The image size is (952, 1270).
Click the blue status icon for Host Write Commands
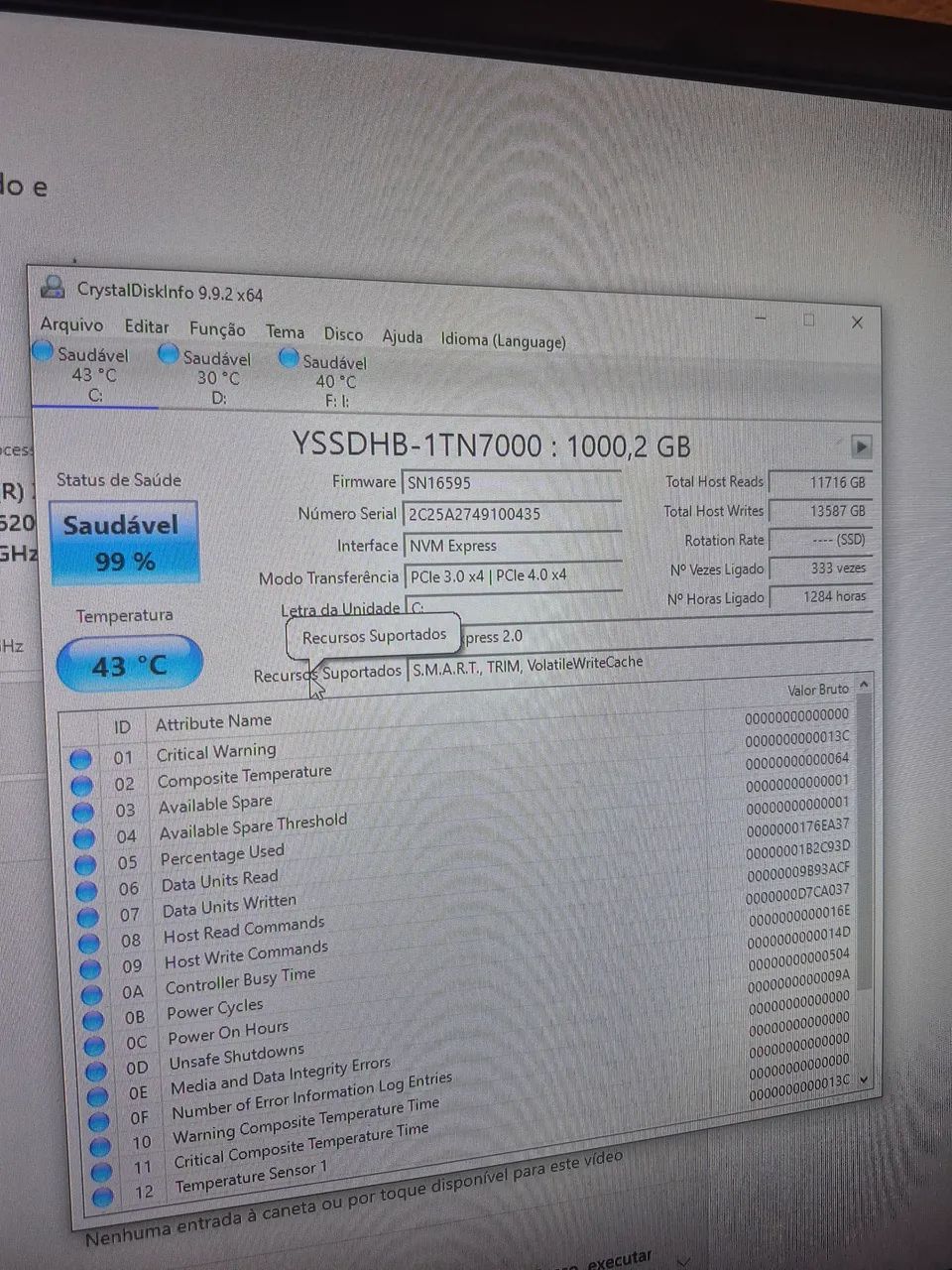pos(91,968)
